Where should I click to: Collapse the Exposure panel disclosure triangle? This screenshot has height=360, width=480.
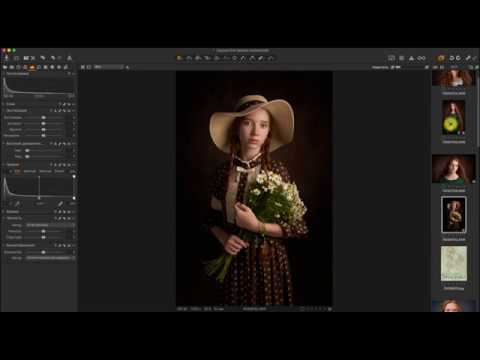click(4, 110)
